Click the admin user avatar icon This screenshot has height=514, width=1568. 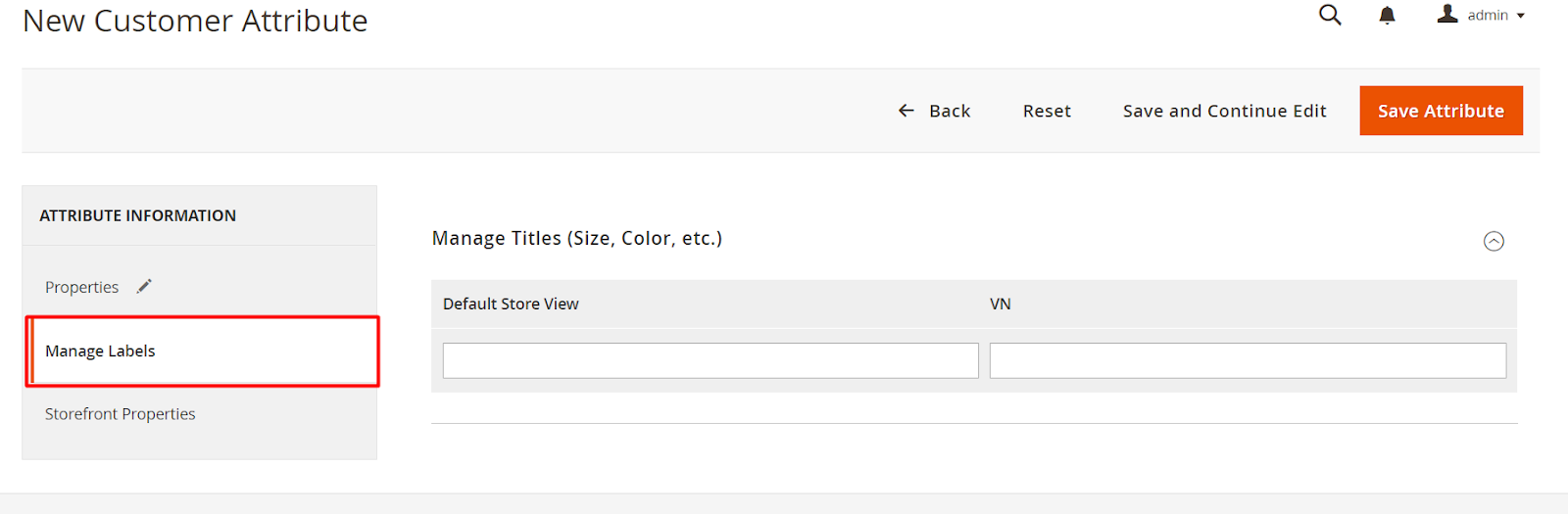(x=1447, y=14)
